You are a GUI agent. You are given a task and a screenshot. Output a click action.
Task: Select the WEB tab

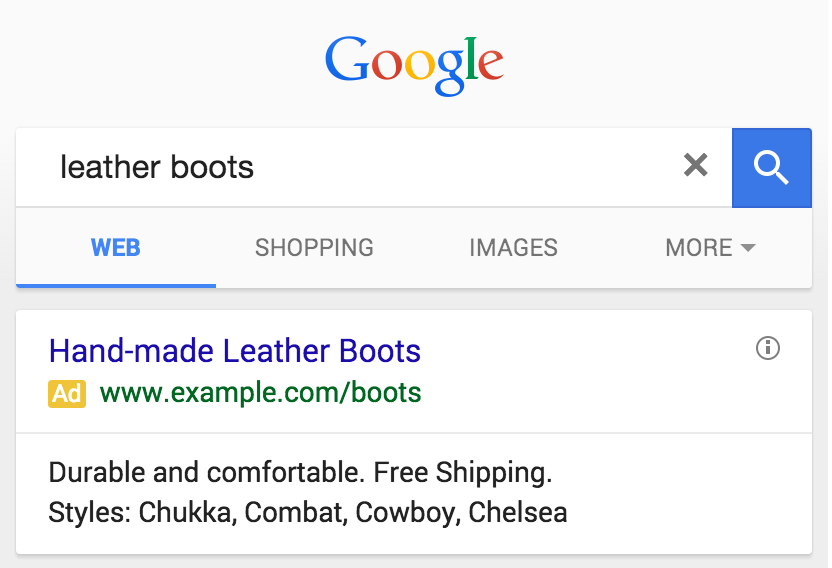pyautogui.click(x=116, y=247)
